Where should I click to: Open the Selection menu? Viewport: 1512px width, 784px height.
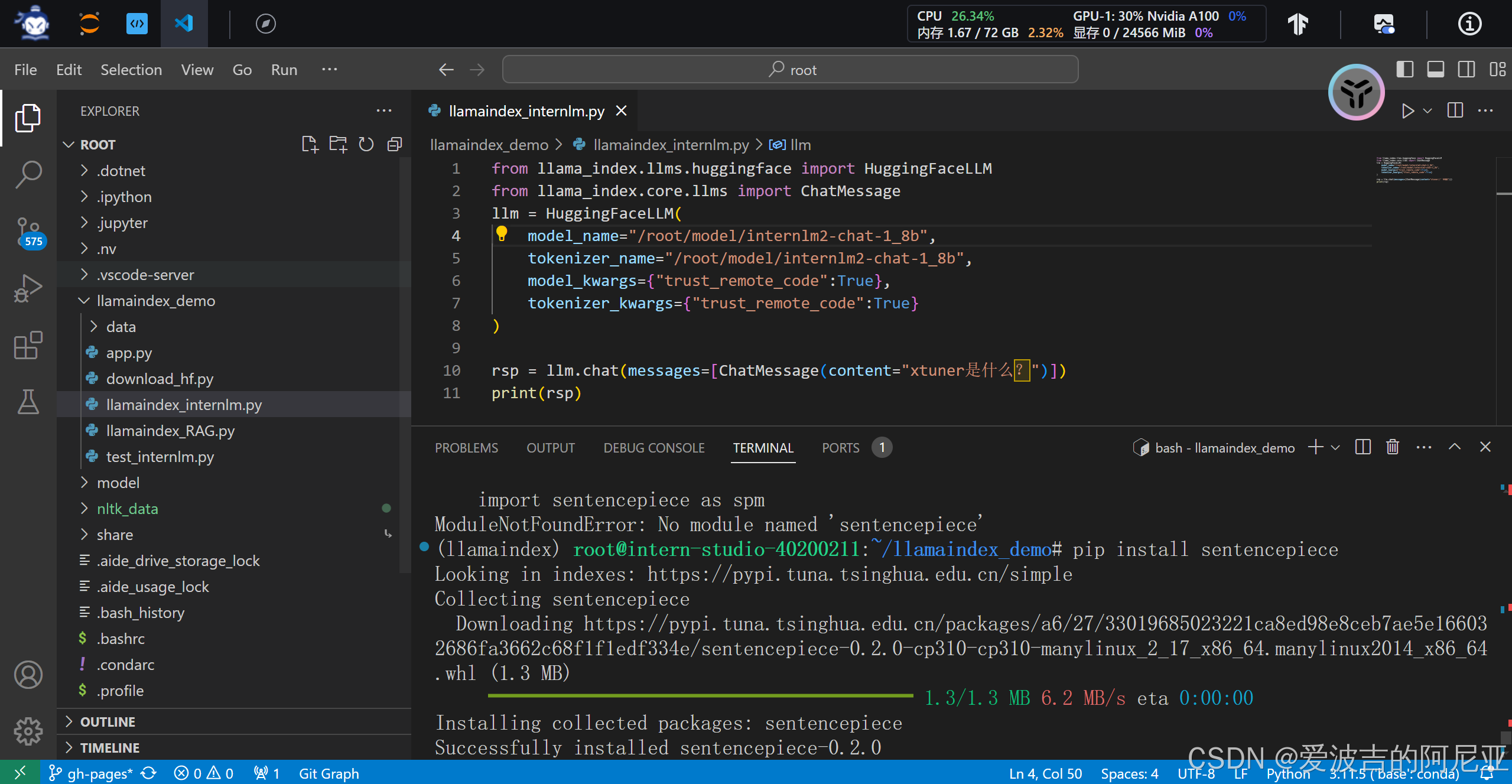pos(131,70)
